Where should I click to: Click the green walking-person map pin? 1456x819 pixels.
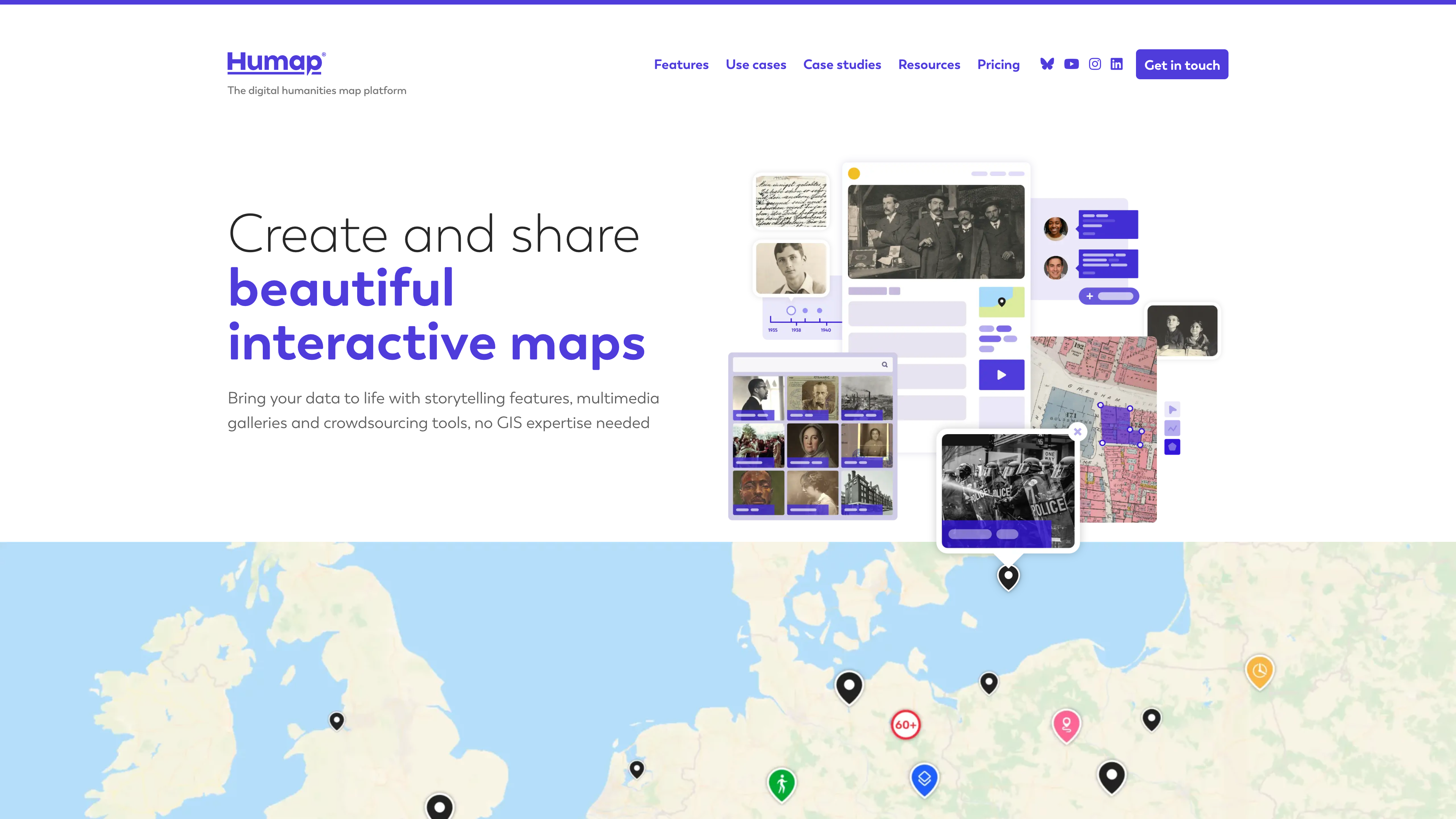click(x=782, y=783)
